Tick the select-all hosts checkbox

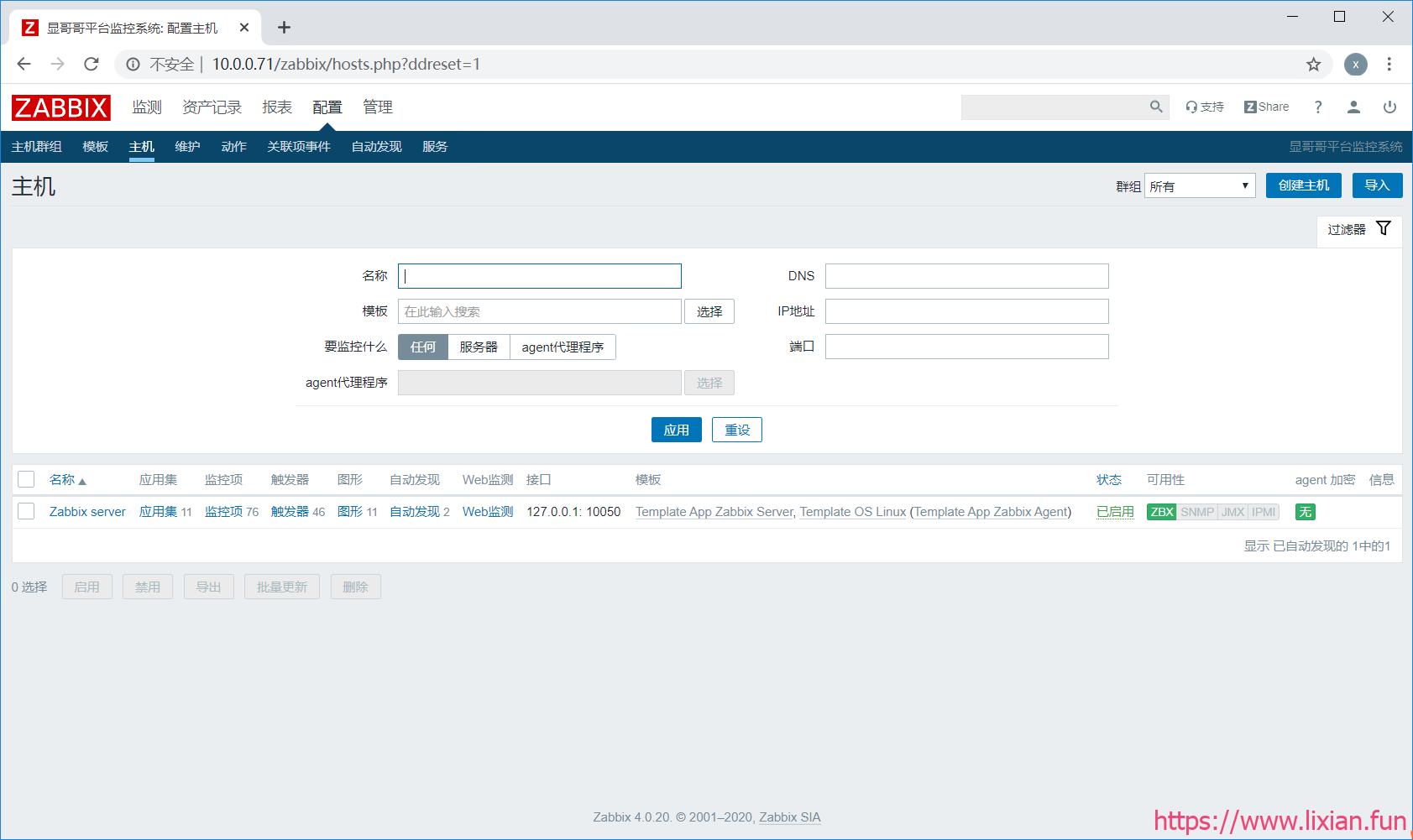coord(26,479)
